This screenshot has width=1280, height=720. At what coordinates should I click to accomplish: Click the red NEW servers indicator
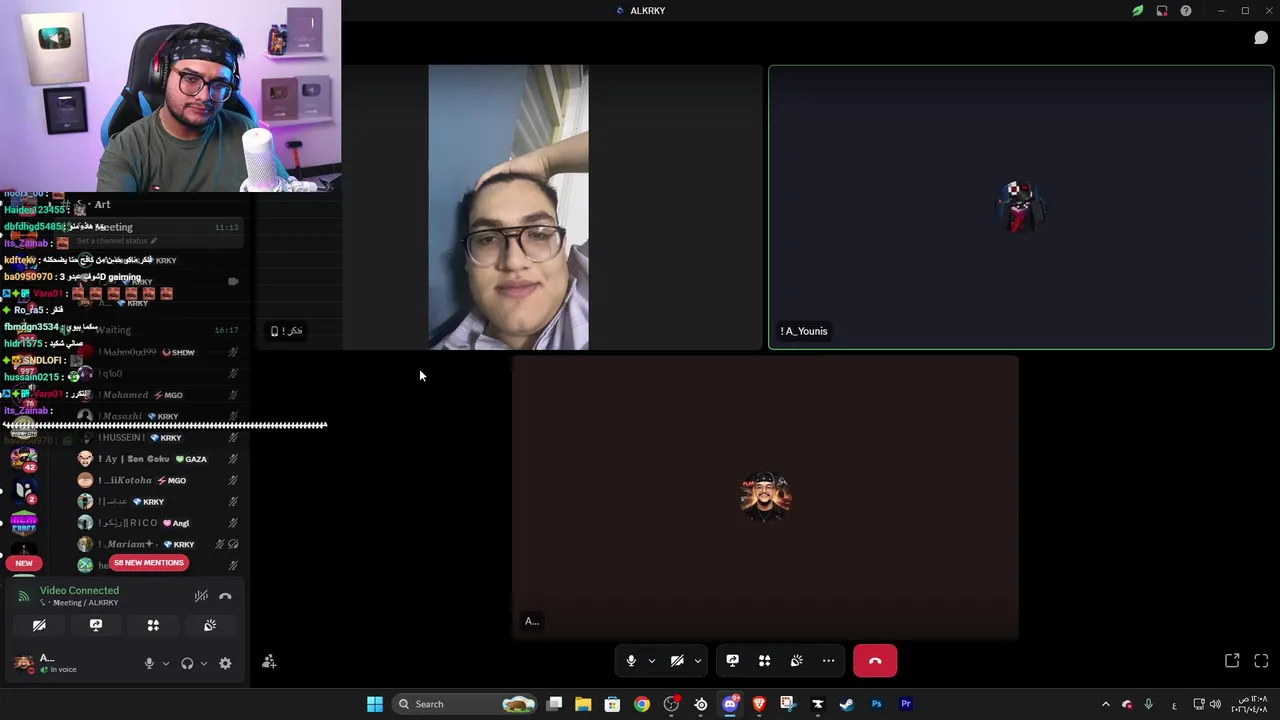[x=24, y=563]
